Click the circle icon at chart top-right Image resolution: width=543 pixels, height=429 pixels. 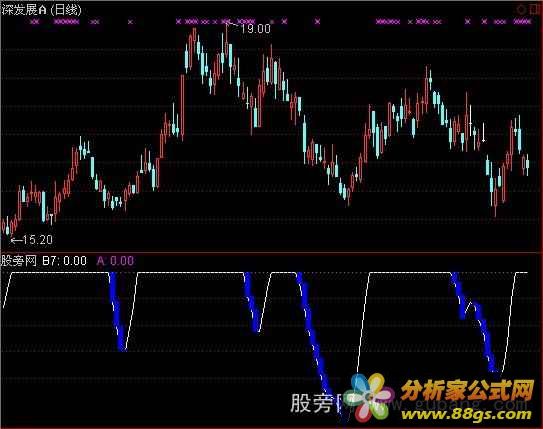point(522,10)
